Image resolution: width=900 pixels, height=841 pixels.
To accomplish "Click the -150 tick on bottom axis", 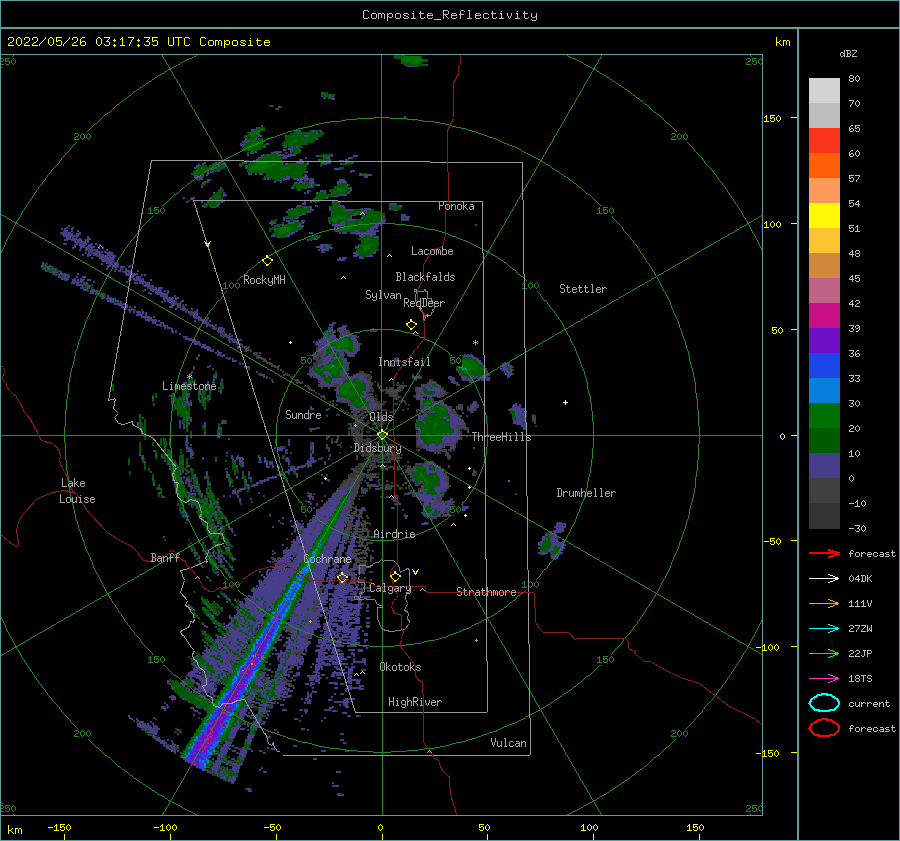I will click(59, 827).
